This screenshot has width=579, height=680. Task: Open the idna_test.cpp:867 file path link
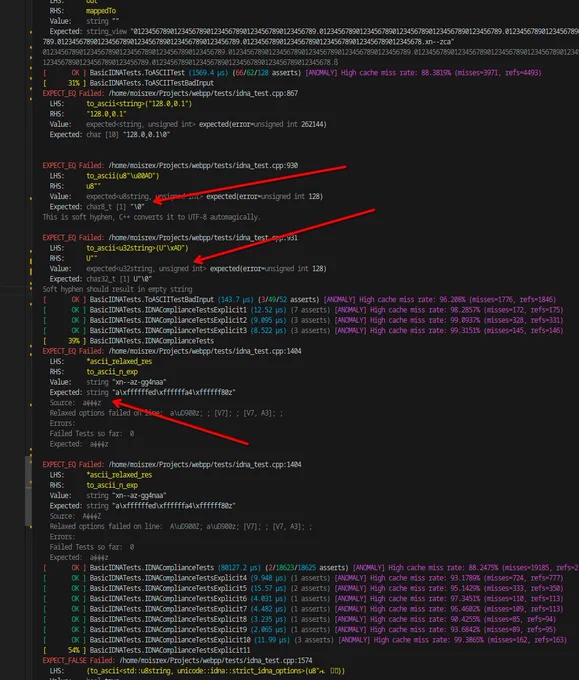[203, 93]
